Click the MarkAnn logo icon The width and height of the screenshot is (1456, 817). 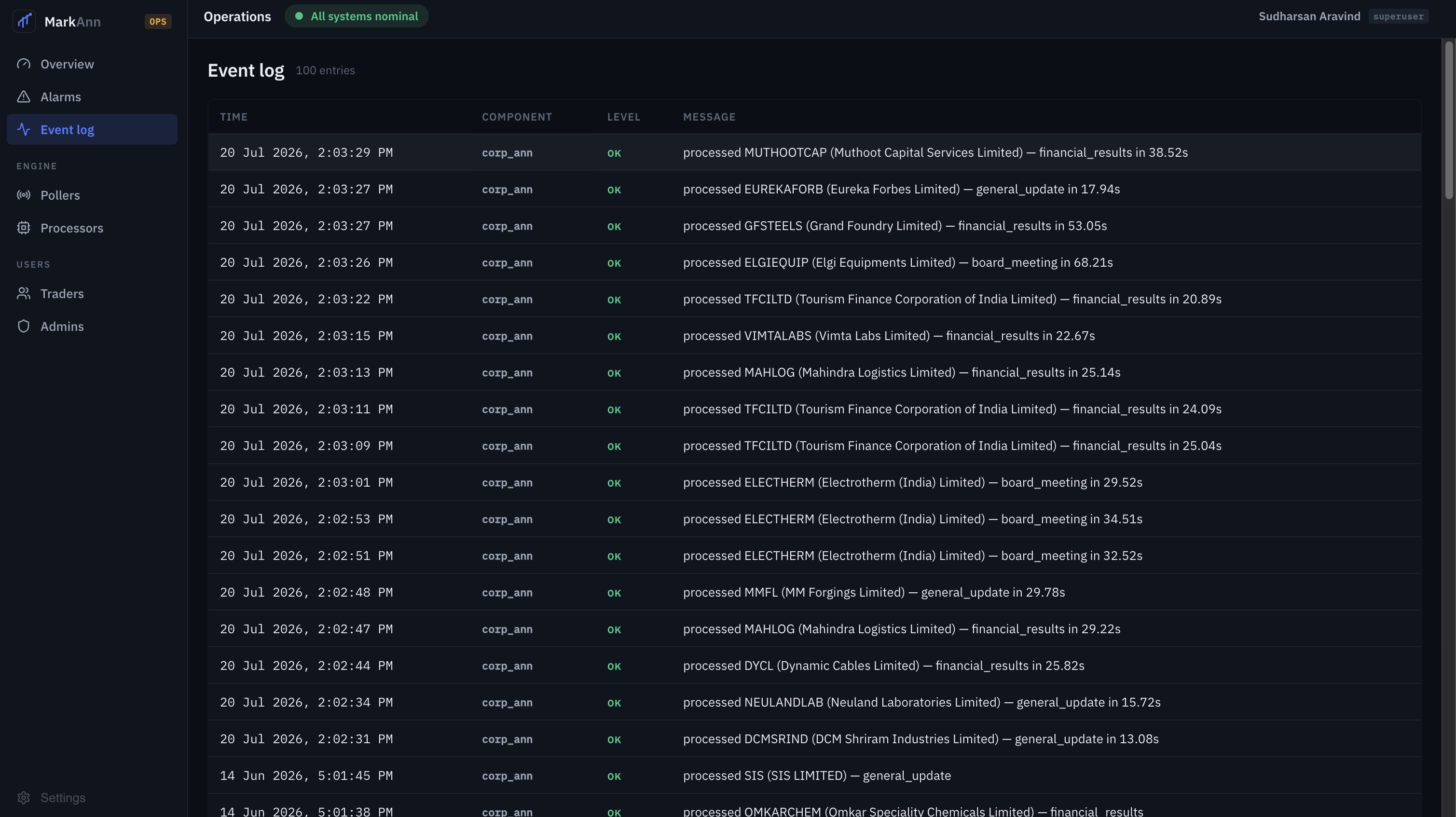coord(24,22)
